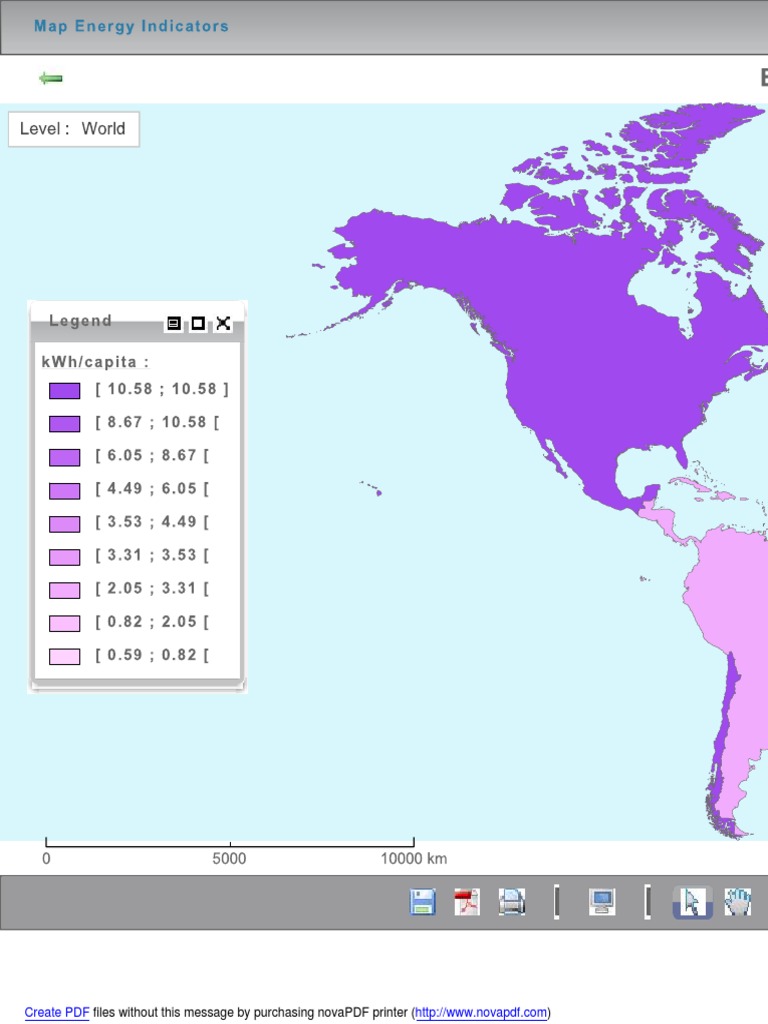The image size is (768, 1024).
Task: Minimize the Legend panel
Action: click(174, 323)
